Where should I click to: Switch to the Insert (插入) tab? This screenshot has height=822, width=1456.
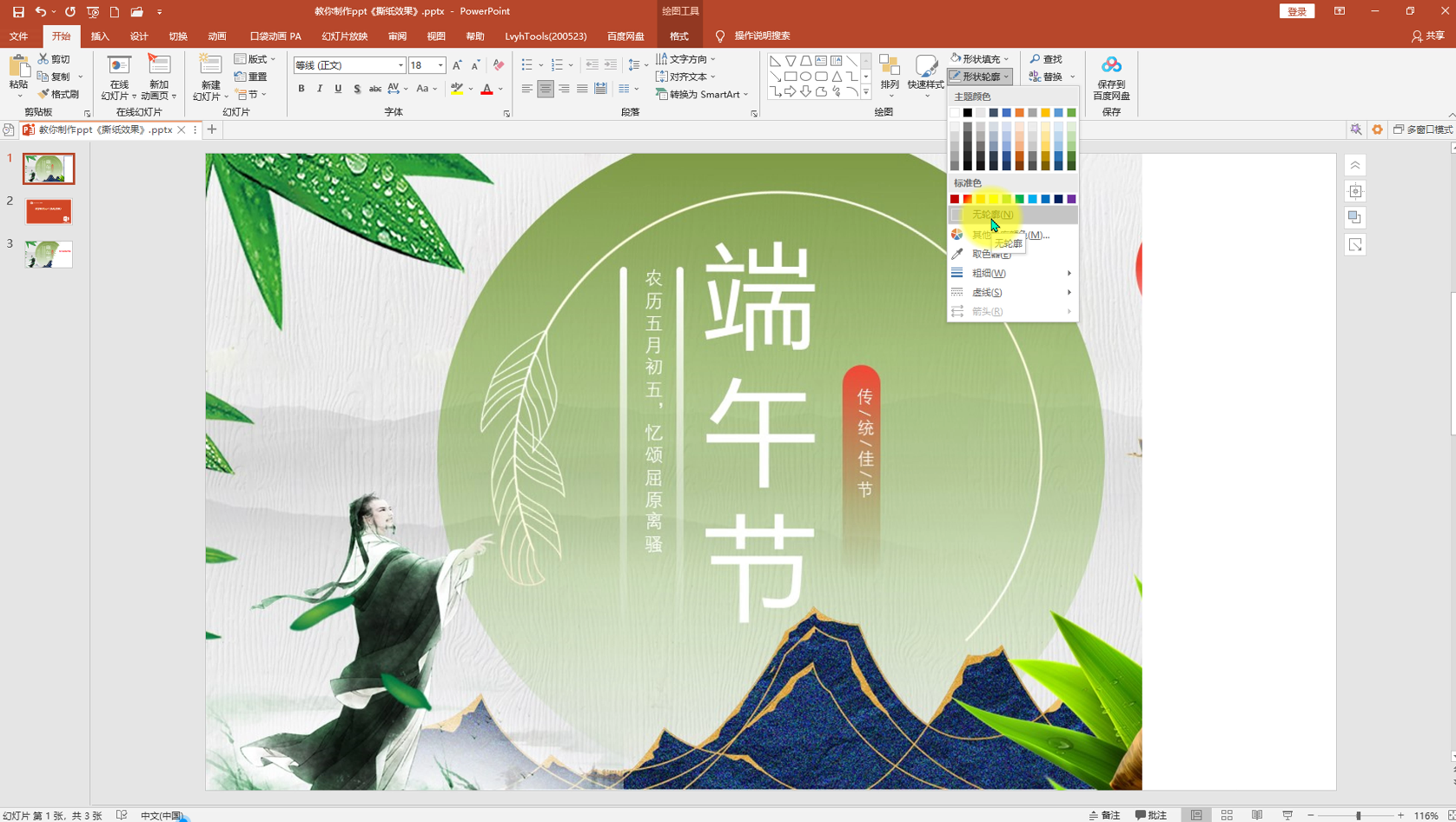click(100, 36)
